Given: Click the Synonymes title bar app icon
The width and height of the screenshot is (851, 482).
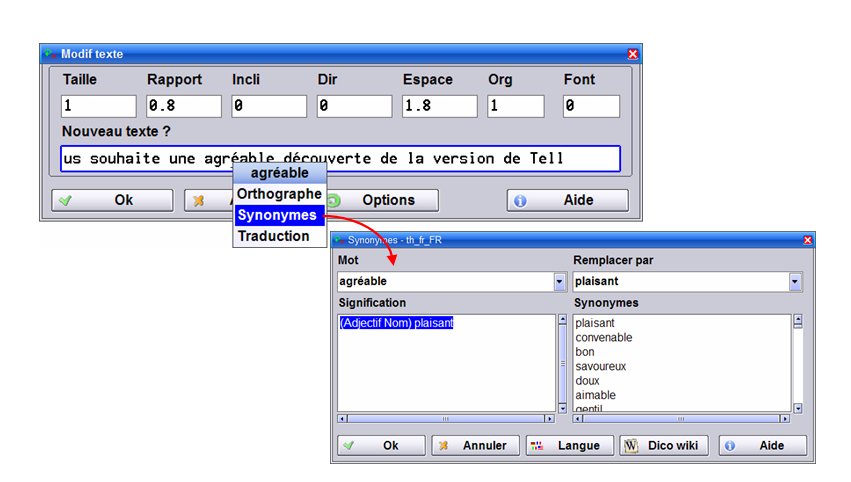Looking at the screenshot, I should pyautogui.click(x=340, y=240).
